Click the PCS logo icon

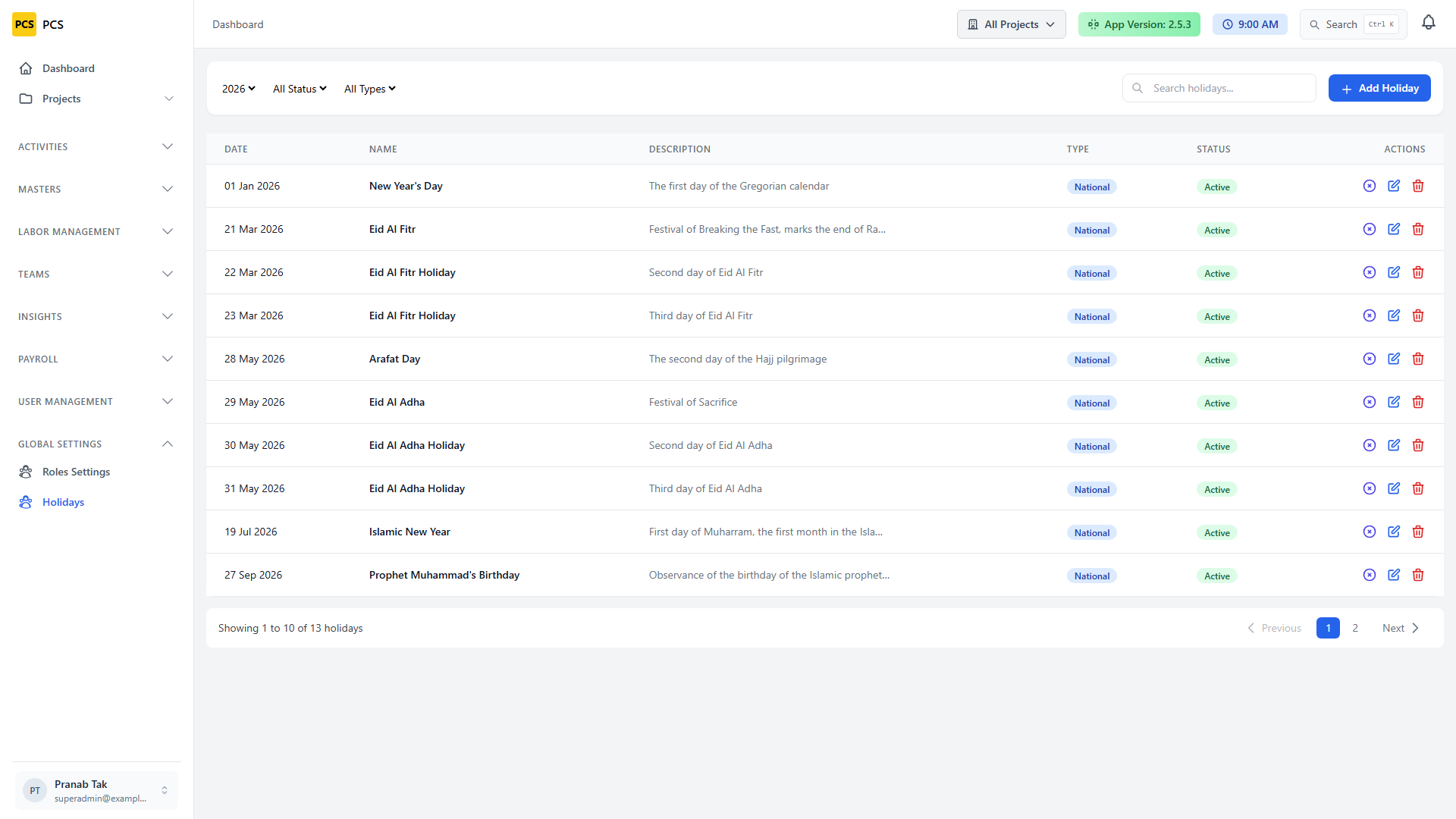coord(24,24)
